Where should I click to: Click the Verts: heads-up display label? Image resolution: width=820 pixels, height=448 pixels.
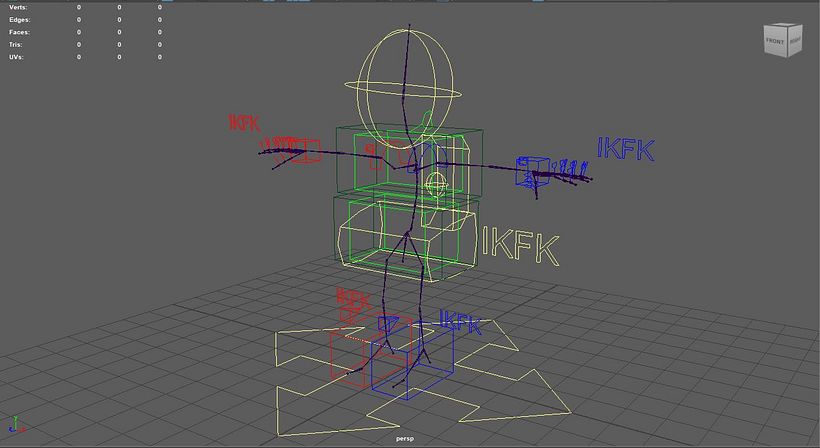tap(18, 7)
